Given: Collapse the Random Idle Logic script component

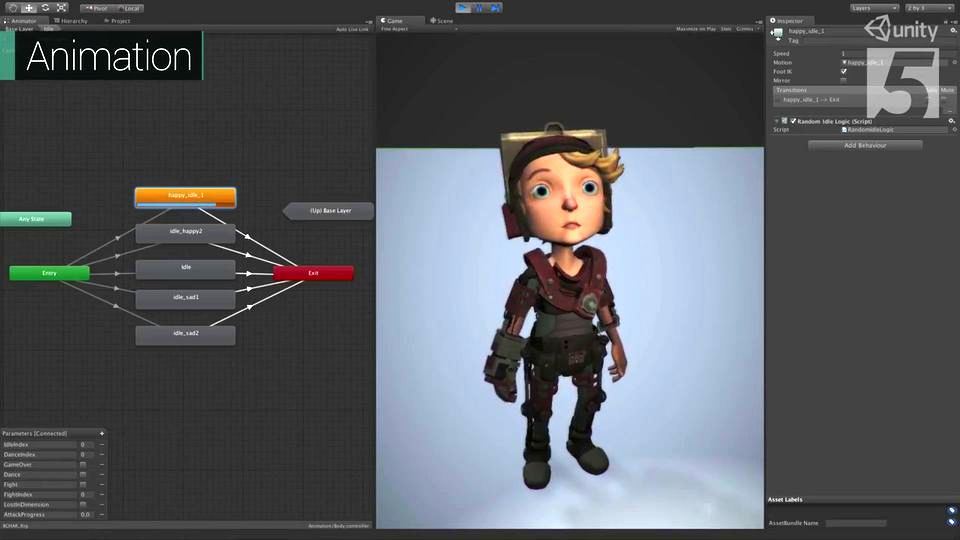Looking at the screenshot, I should [776, 121].
